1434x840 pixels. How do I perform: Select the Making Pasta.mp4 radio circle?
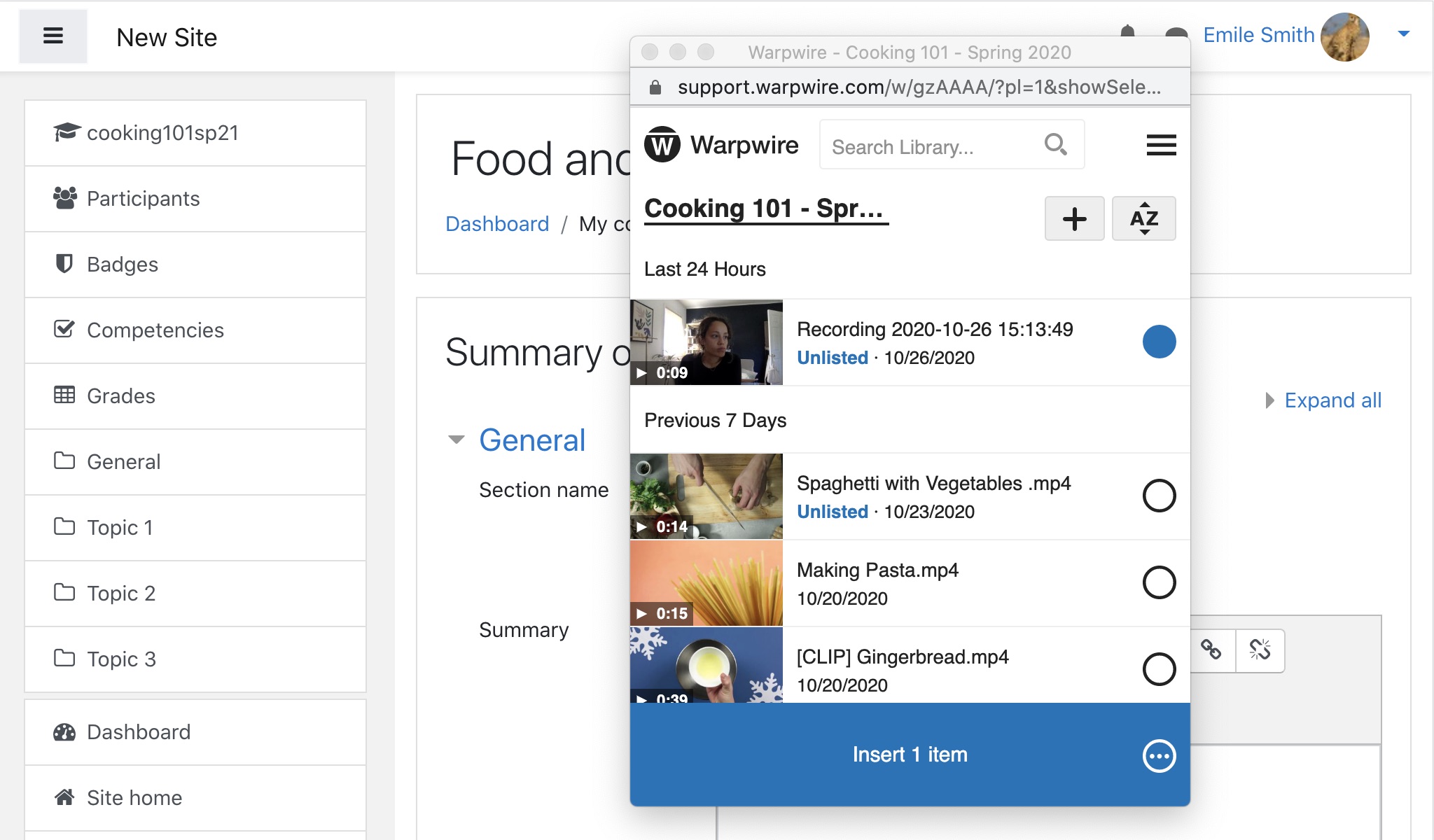click(x=1159, y=582)
